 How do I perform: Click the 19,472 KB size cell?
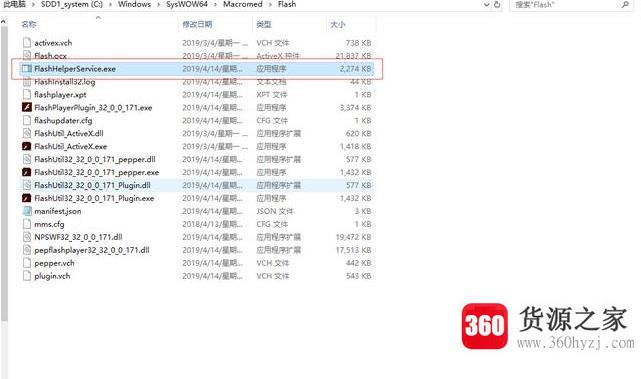point(354,237)
